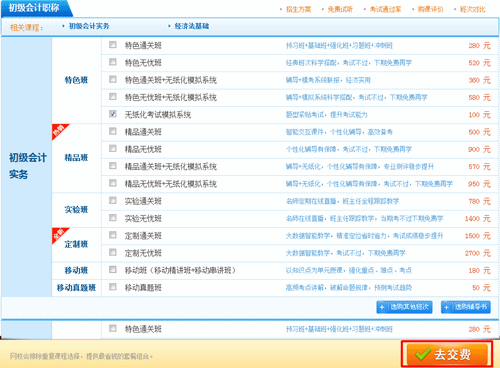Click description 大数据智能教学，考试不过，下期免费再学
The width and height of the screenshot is (500, 368).
tap(346, 253)
